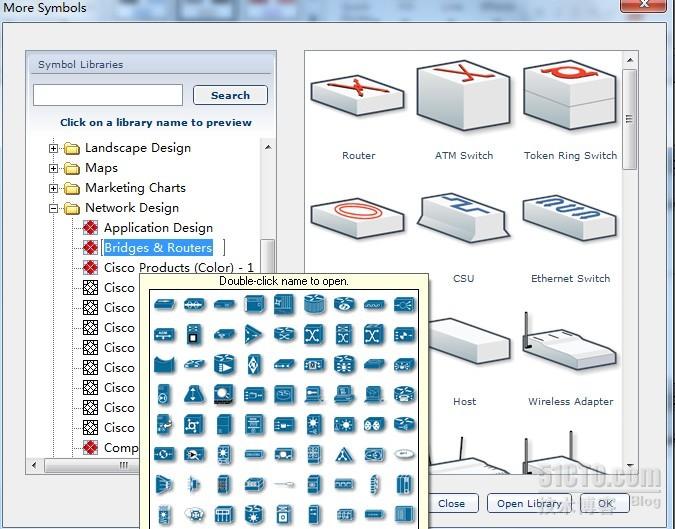675x529 pixels.
Task: Select the Wireless Adapter symbol
Action: click(x=570, y=342)
